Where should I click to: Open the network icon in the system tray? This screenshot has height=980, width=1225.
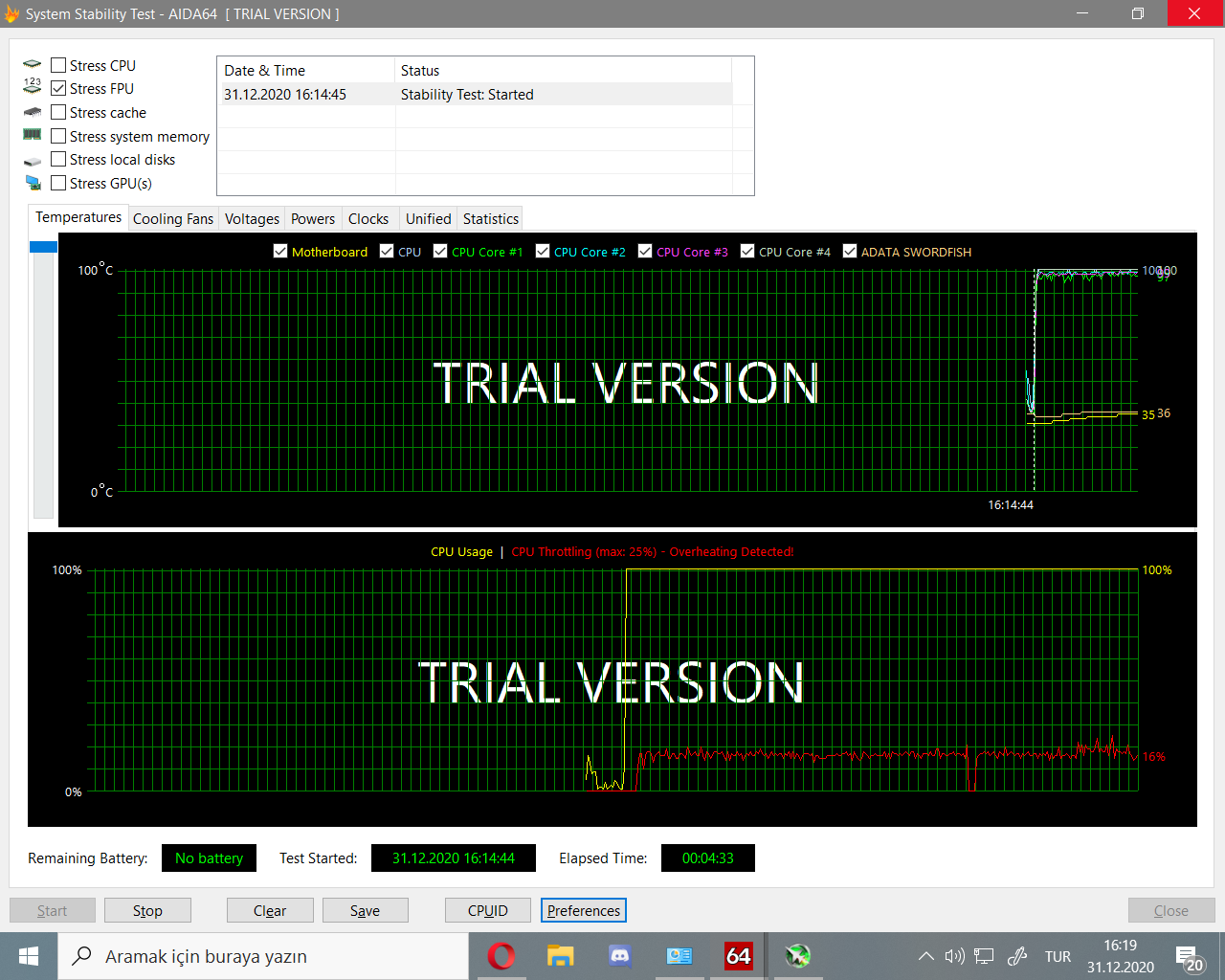[984, 956]
